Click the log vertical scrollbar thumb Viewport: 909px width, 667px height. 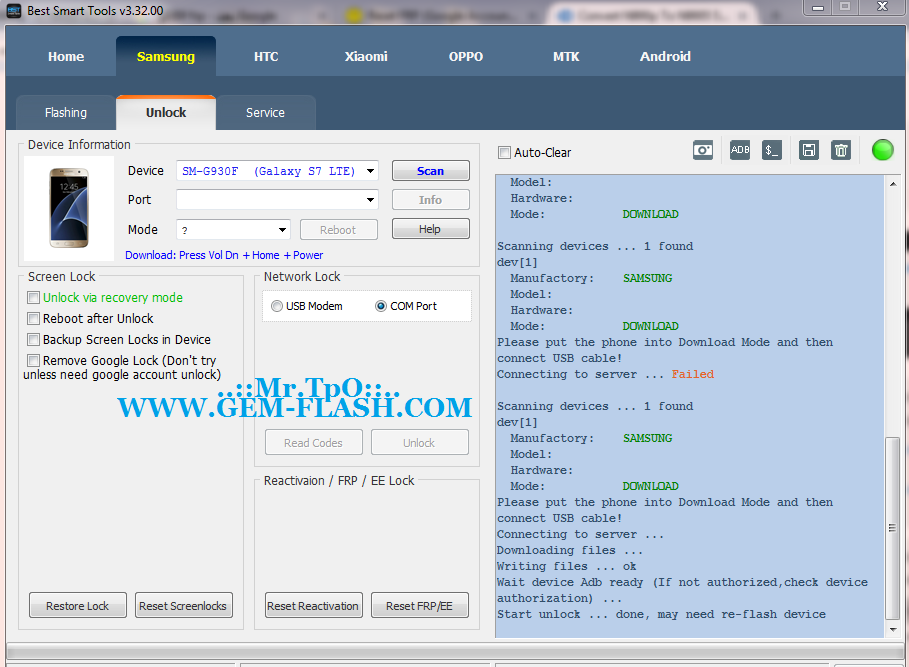893,529
